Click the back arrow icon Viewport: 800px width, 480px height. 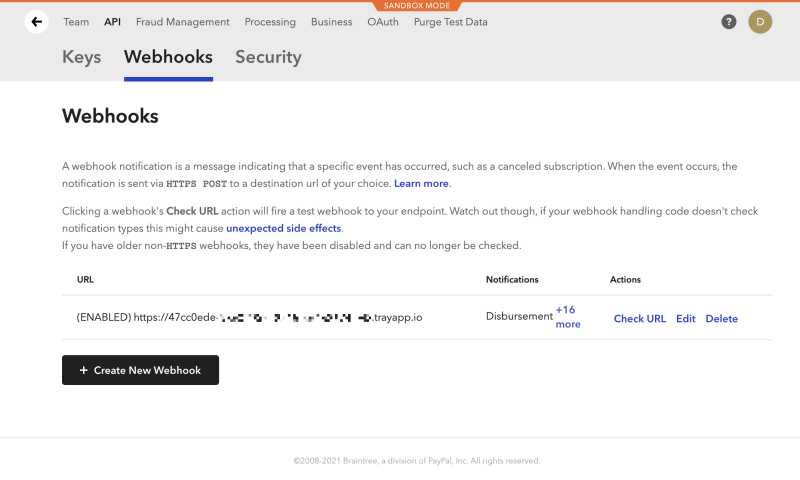pyautogui.click(x=37, y=21)
